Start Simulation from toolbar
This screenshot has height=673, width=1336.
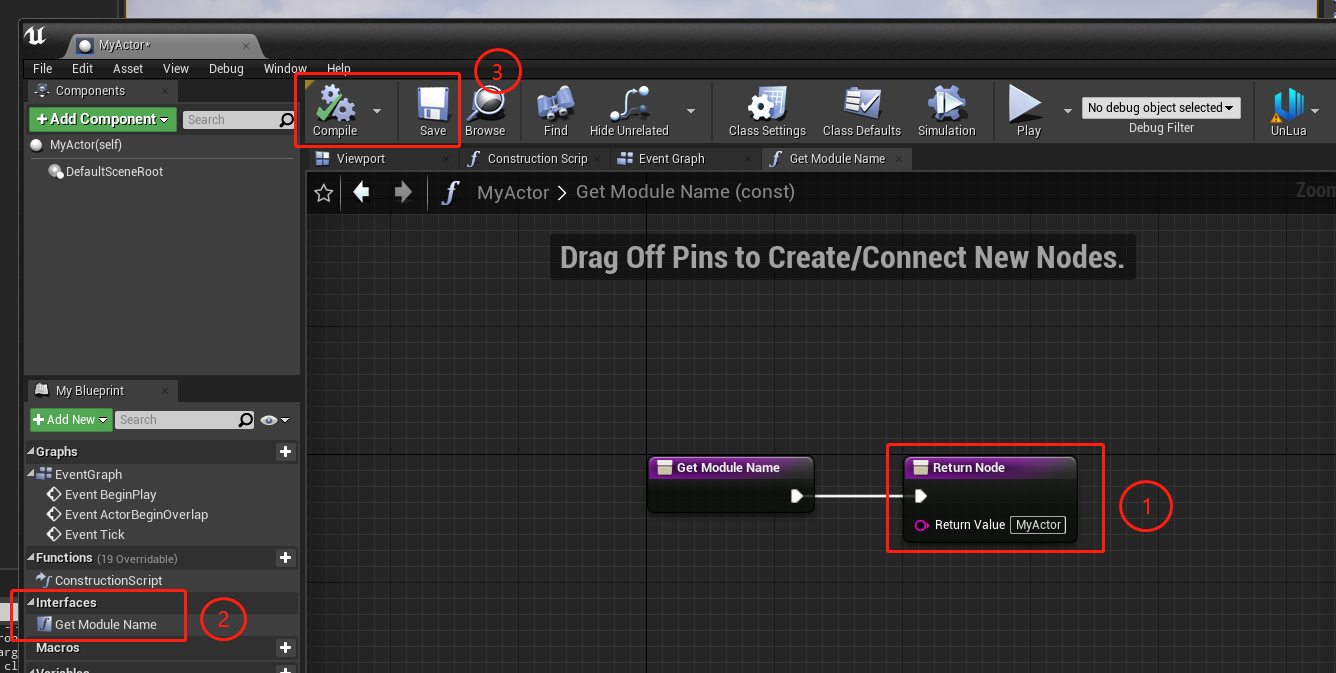click(x=946, y=110)
